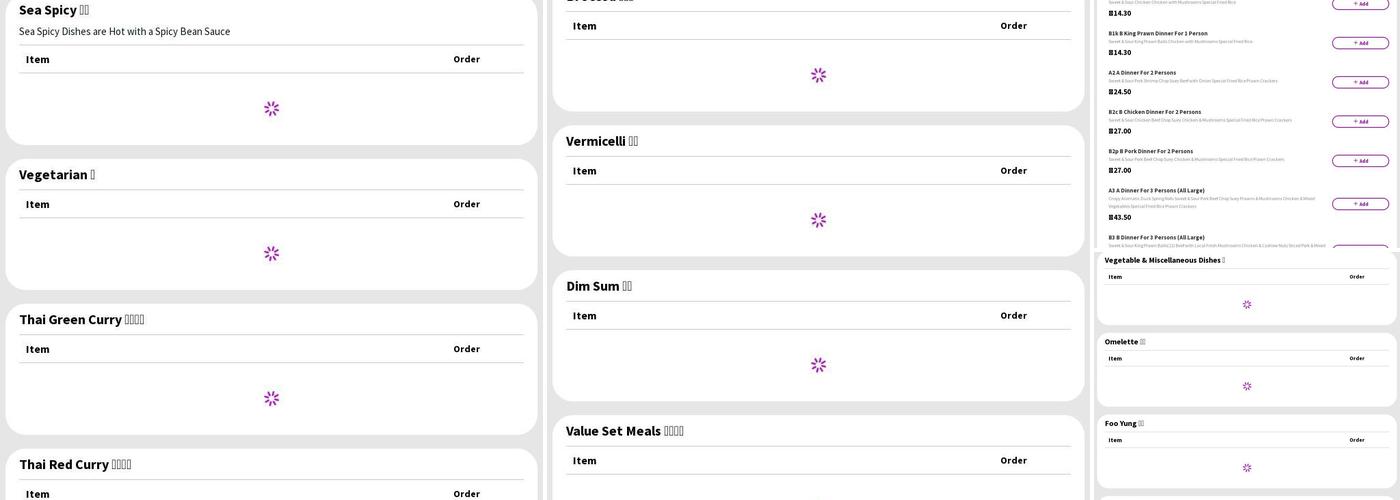
Task: Select the Value Set Meals heading
Action: coord(624,431)
